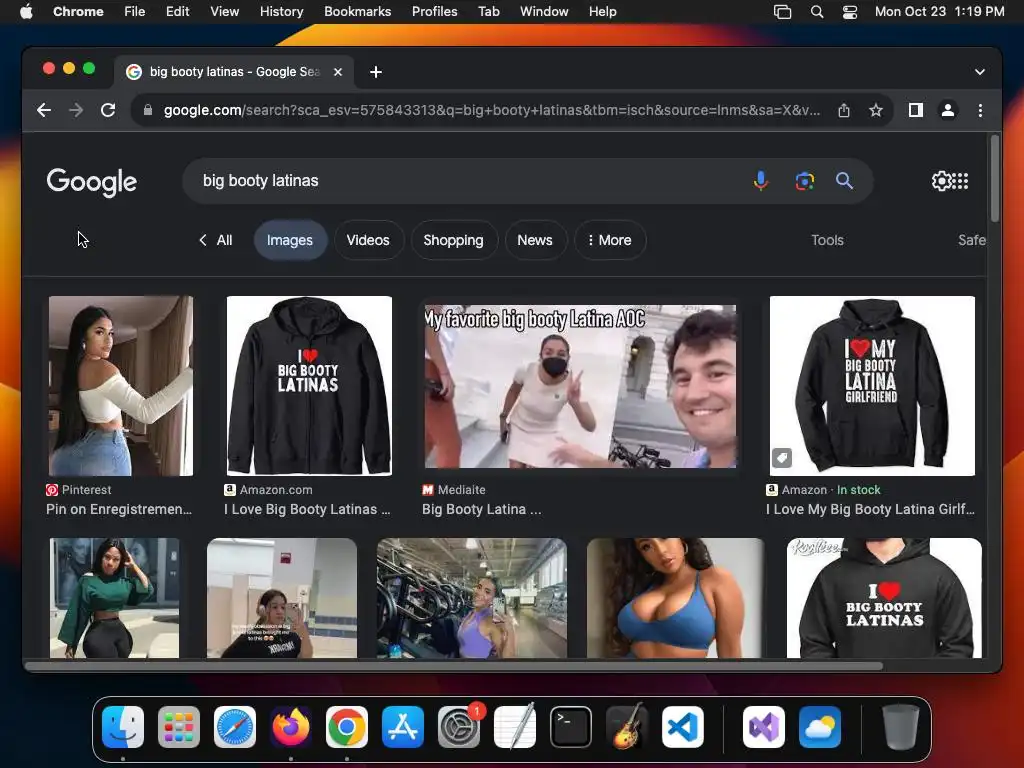Open Launchpad from the Dock

(x=179, y=727)
